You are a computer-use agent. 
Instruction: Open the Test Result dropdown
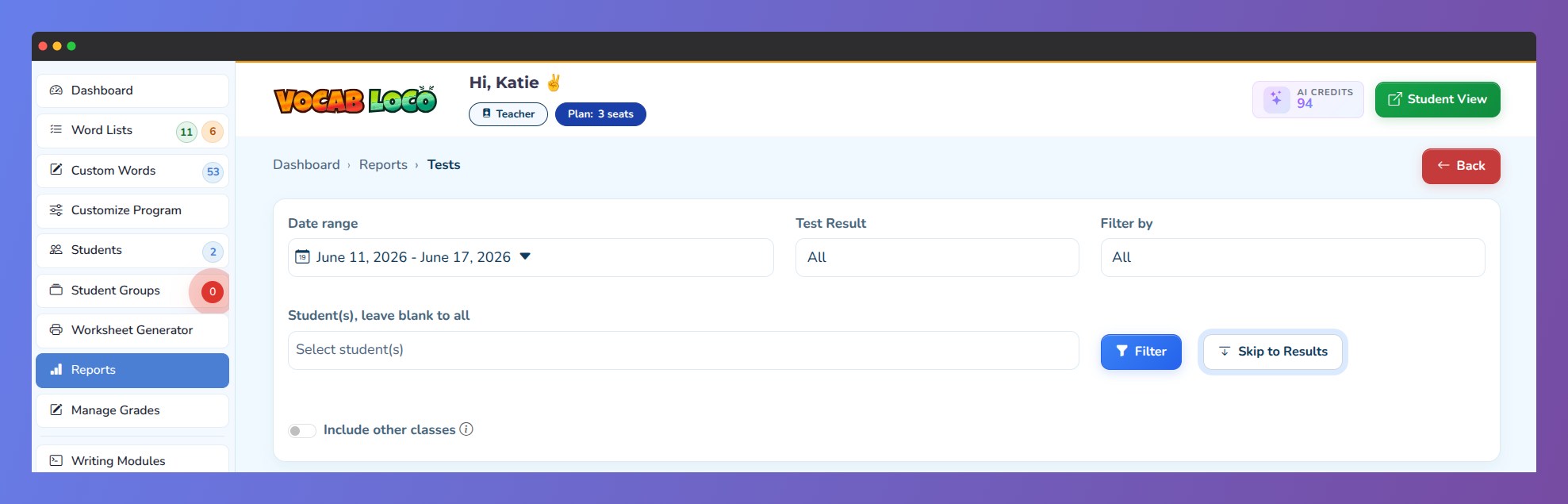point(937,257)
